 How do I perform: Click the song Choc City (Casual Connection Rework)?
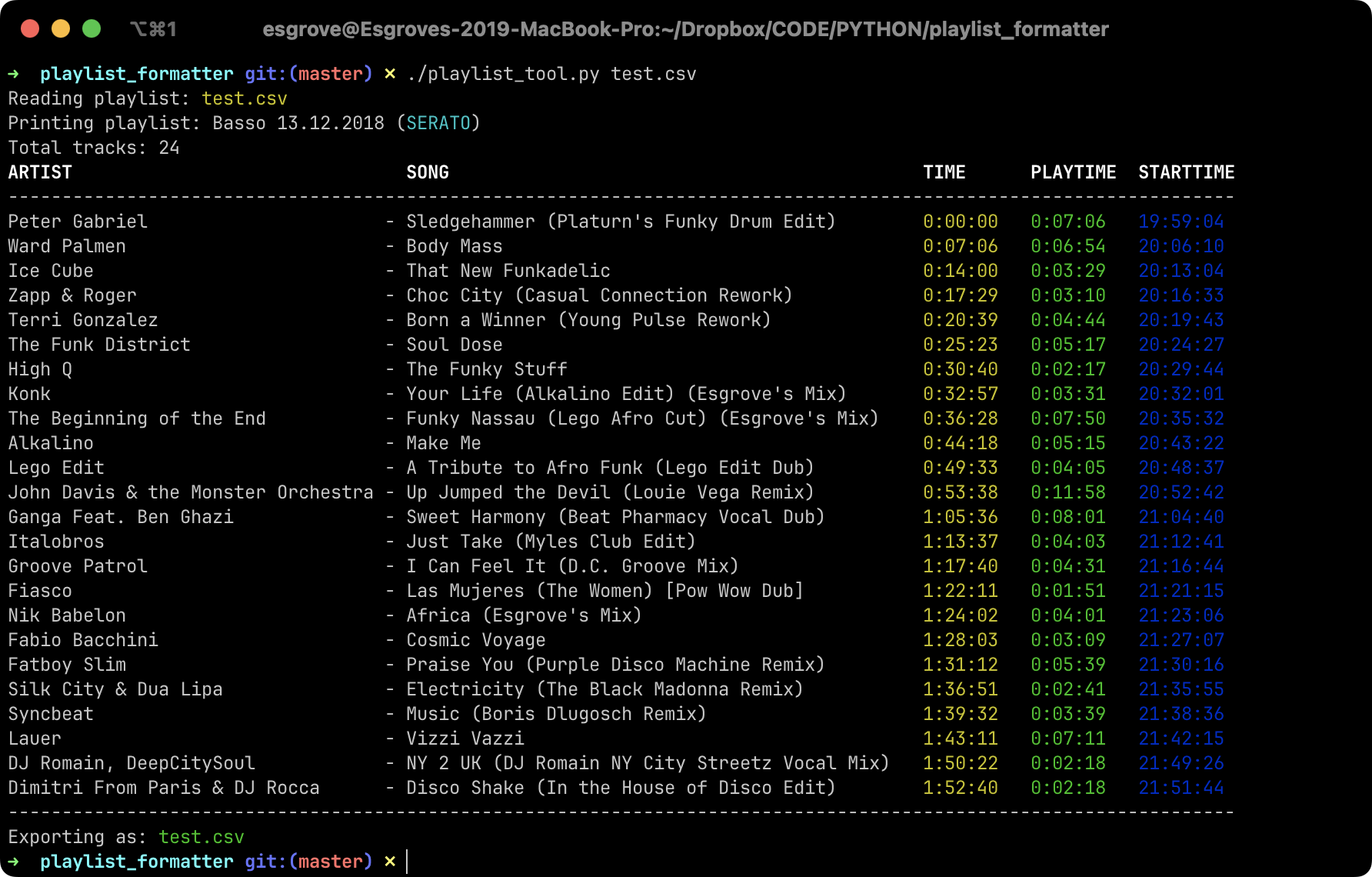599,295
